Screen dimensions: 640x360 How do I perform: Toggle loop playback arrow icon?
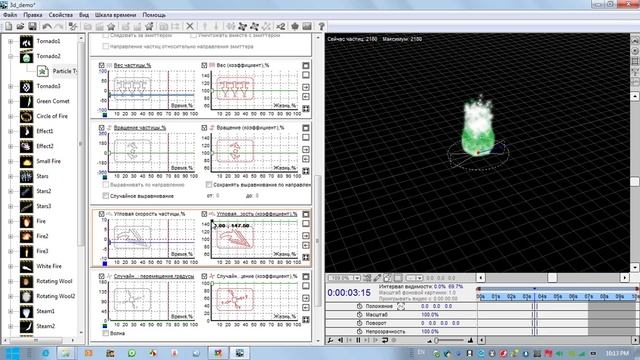[x=385, y=340]
